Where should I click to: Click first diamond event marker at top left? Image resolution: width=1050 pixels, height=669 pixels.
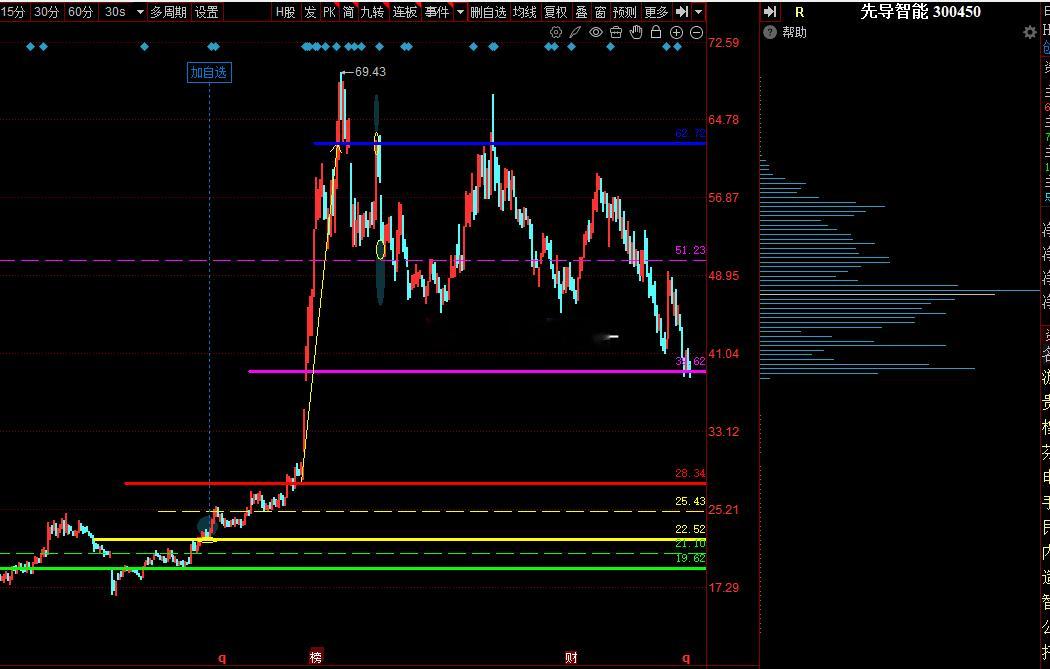point(30,46)
